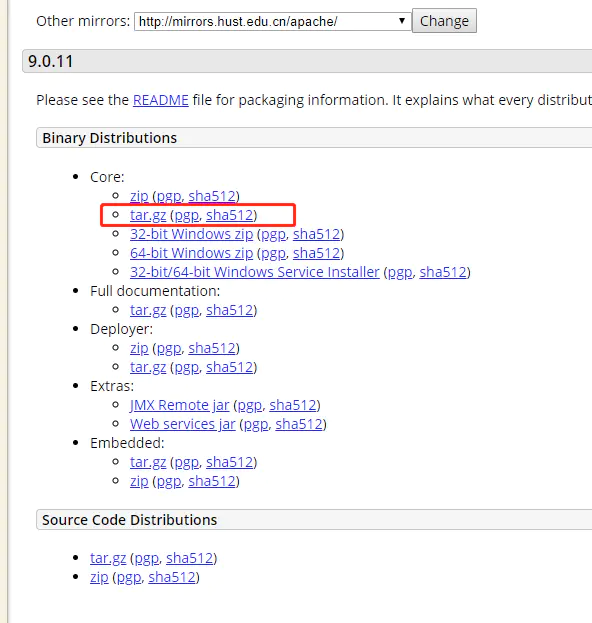Download Source Code tar.gz
This screenshot has height=623, width=592.
[x=108, y=558]
